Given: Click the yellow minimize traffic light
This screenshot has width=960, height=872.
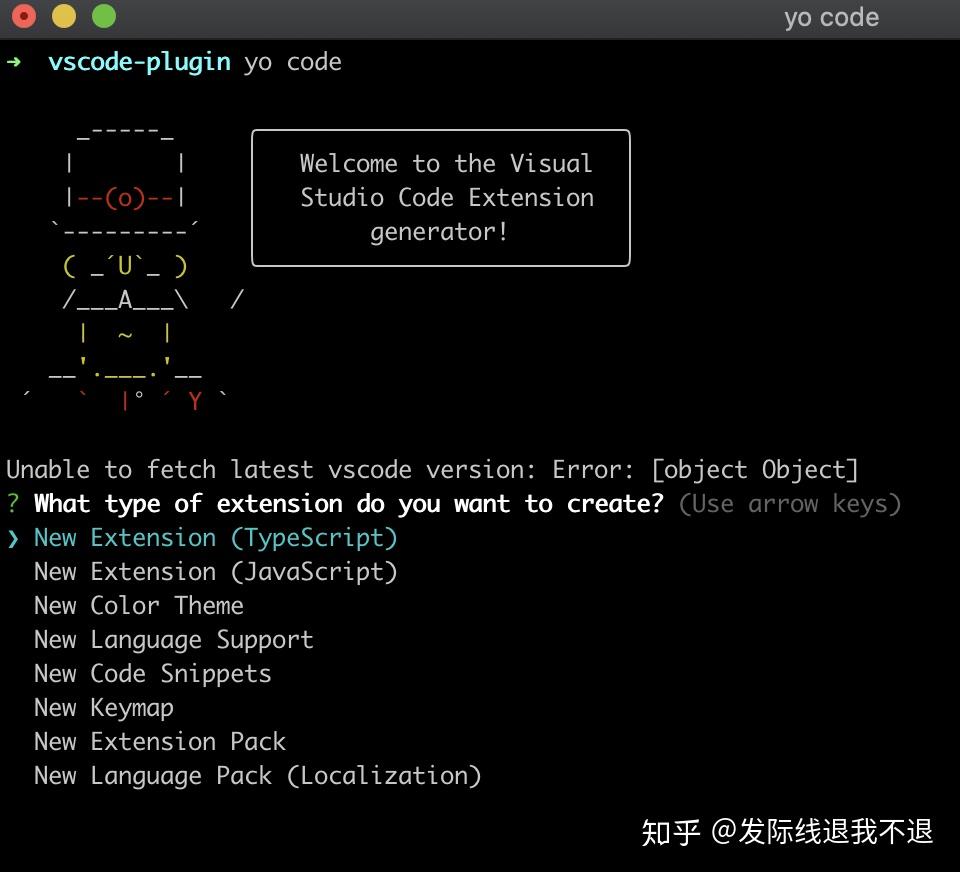Looking at the screenshot, I should [x=64, y=16].
